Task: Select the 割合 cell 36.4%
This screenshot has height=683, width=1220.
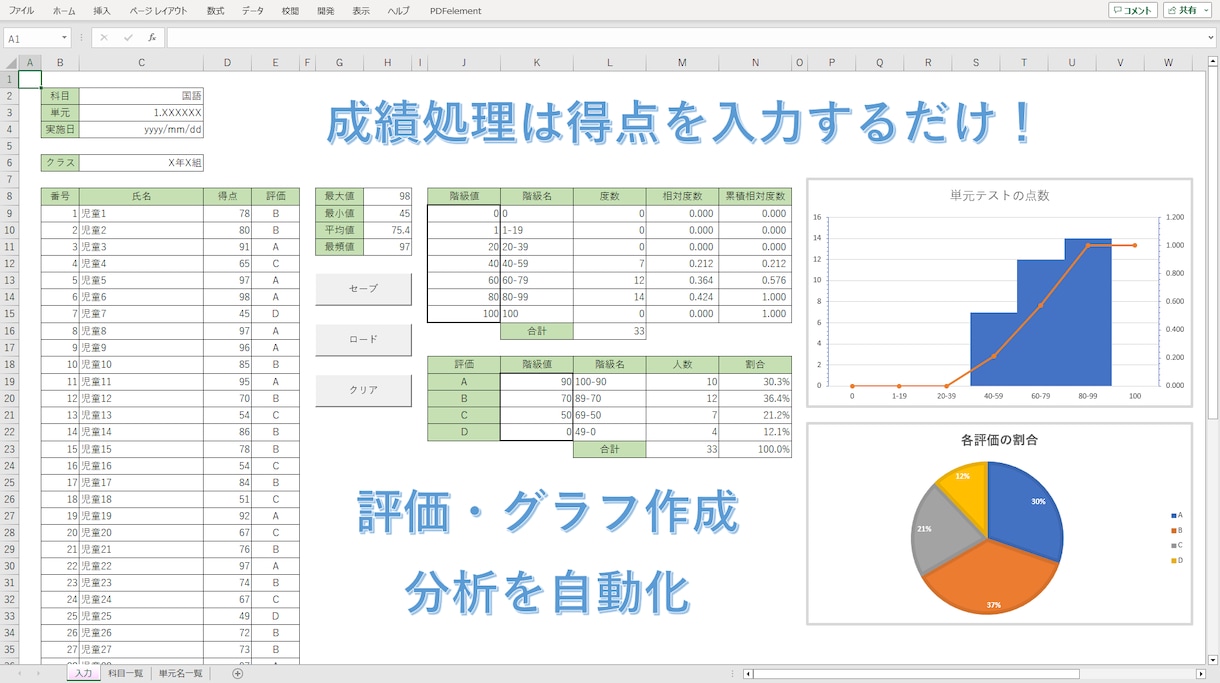Action: [755, 399]
